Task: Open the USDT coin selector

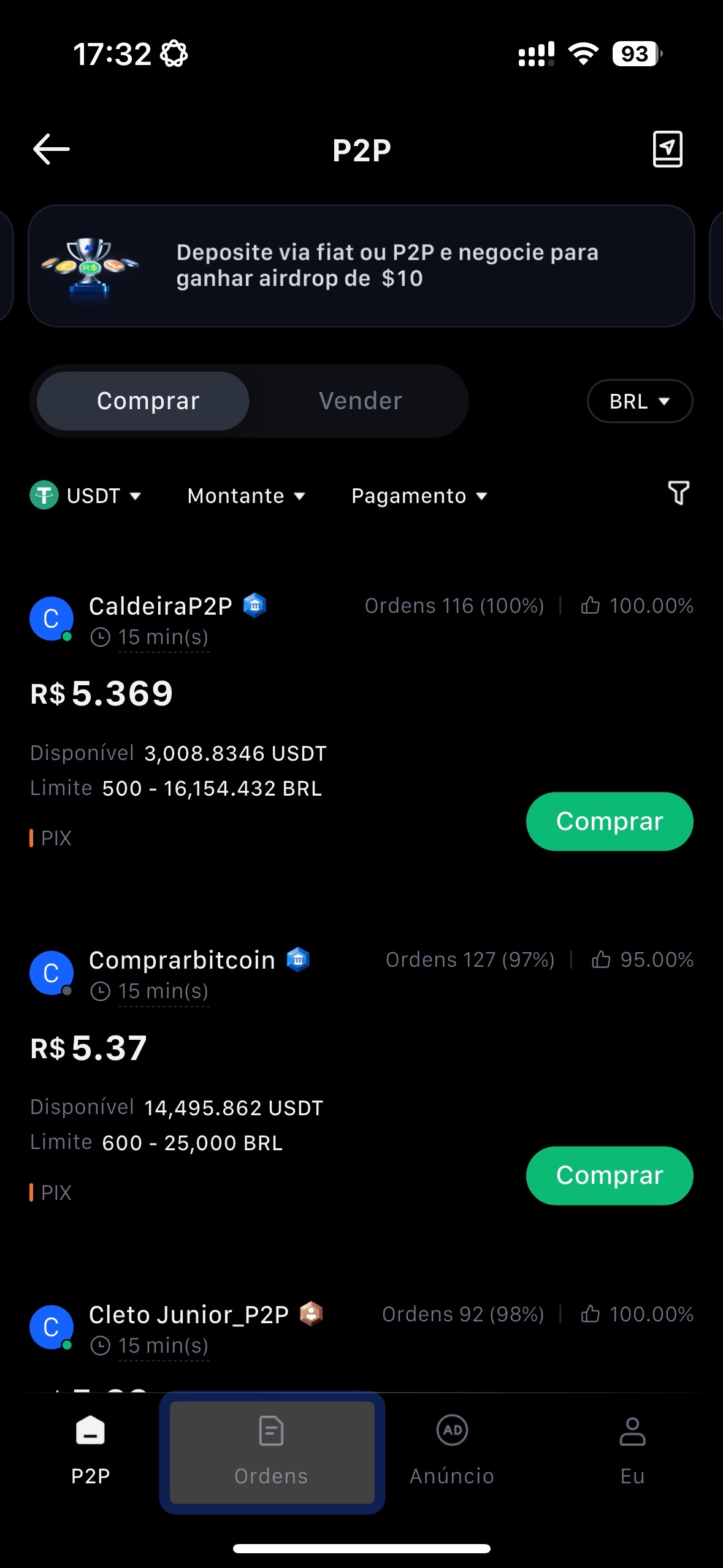Action: click(x=86, y=496)
